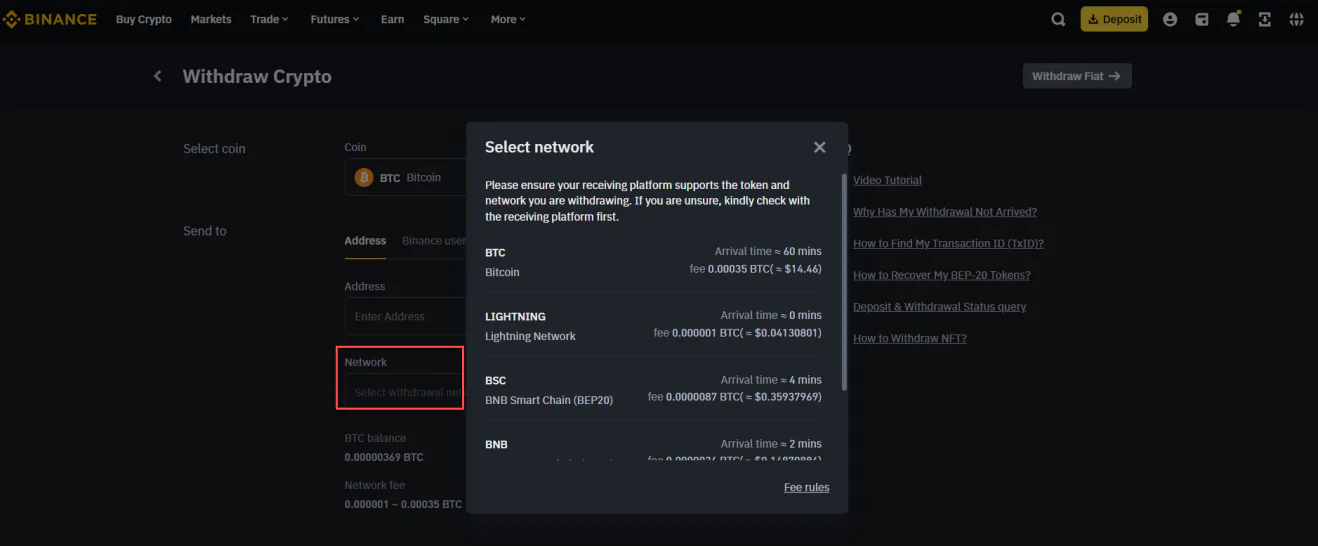Click the network fee range text
This screenshot has width=1318, height=546.
coord(403,504)
